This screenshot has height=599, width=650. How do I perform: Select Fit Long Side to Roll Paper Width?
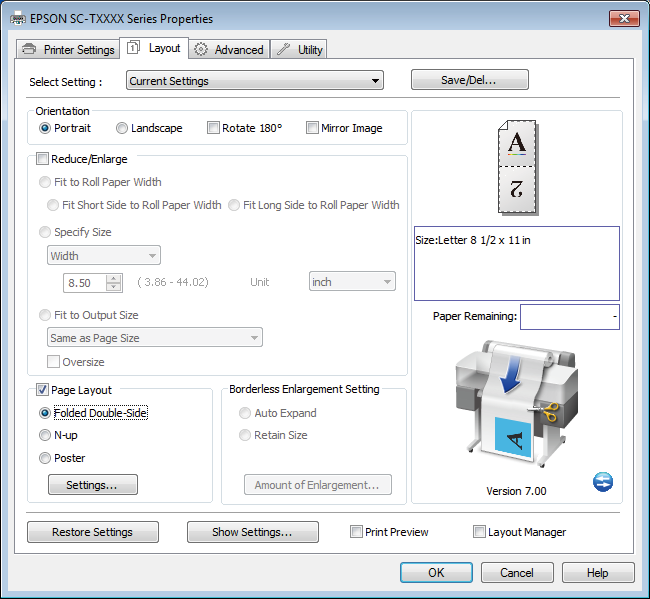pyautogui.click(x=314, y=205)
